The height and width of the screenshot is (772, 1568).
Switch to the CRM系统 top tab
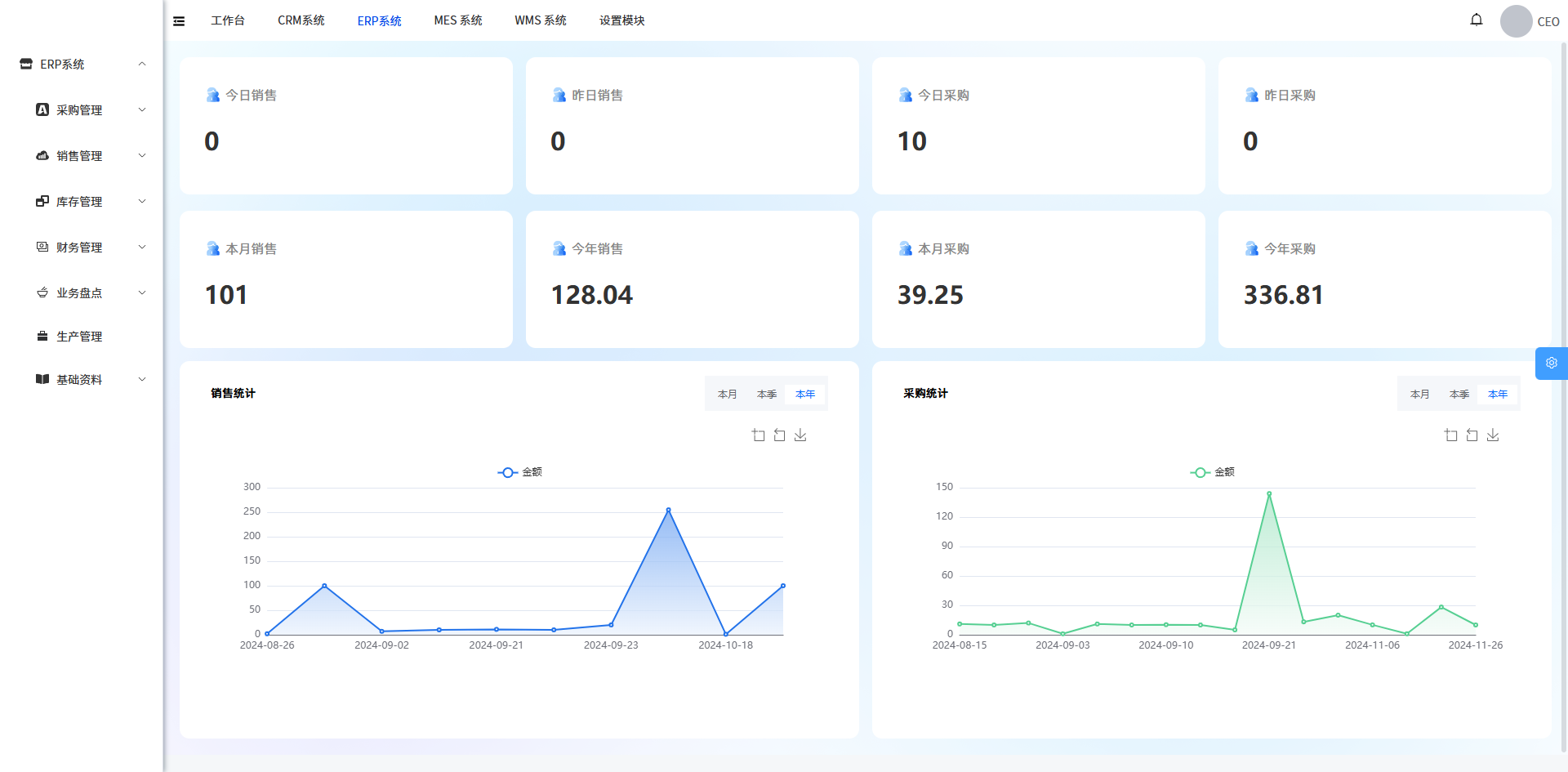[x=301, y=20]
